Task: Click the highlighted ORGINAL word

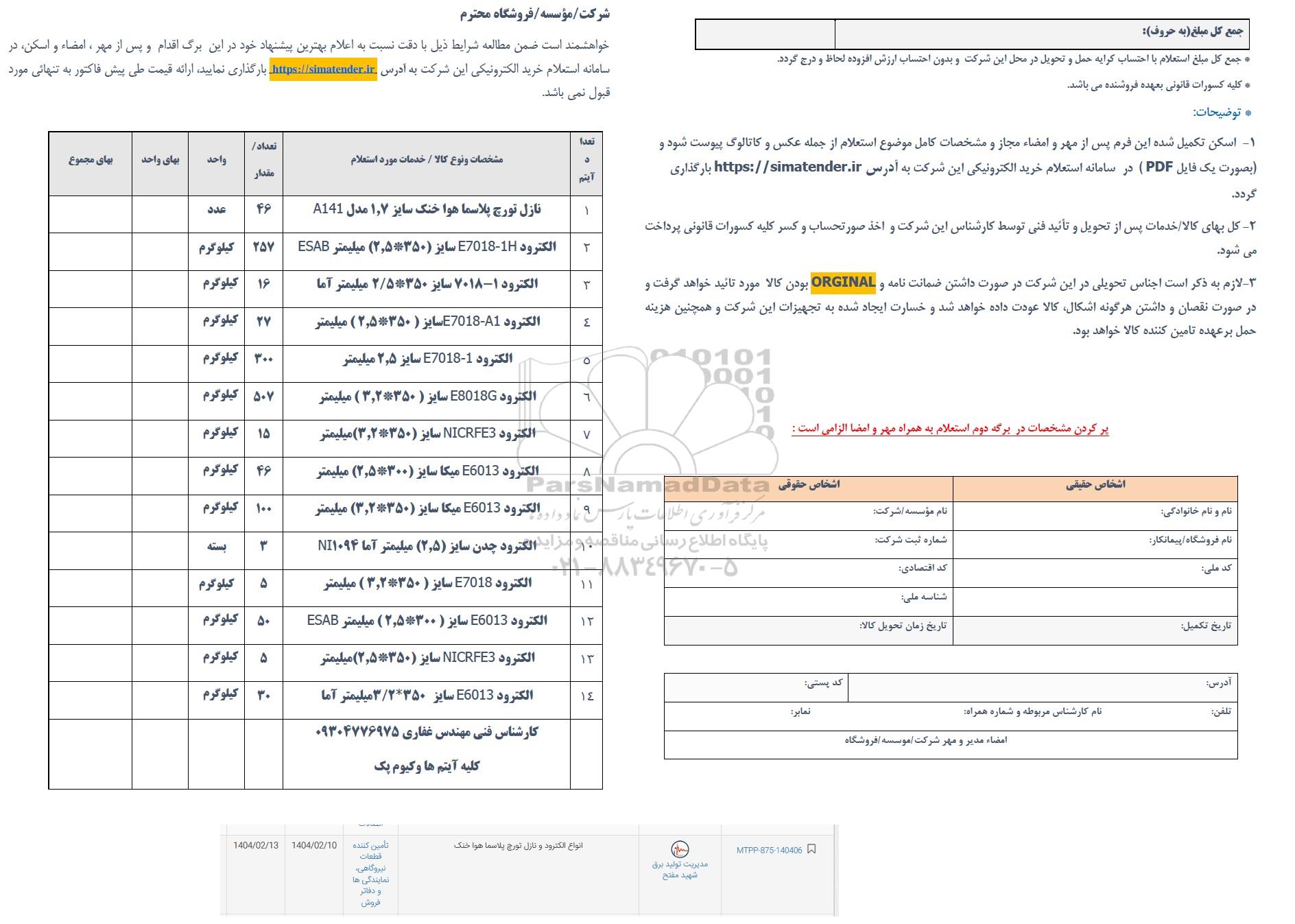Action: coord(843,282)
